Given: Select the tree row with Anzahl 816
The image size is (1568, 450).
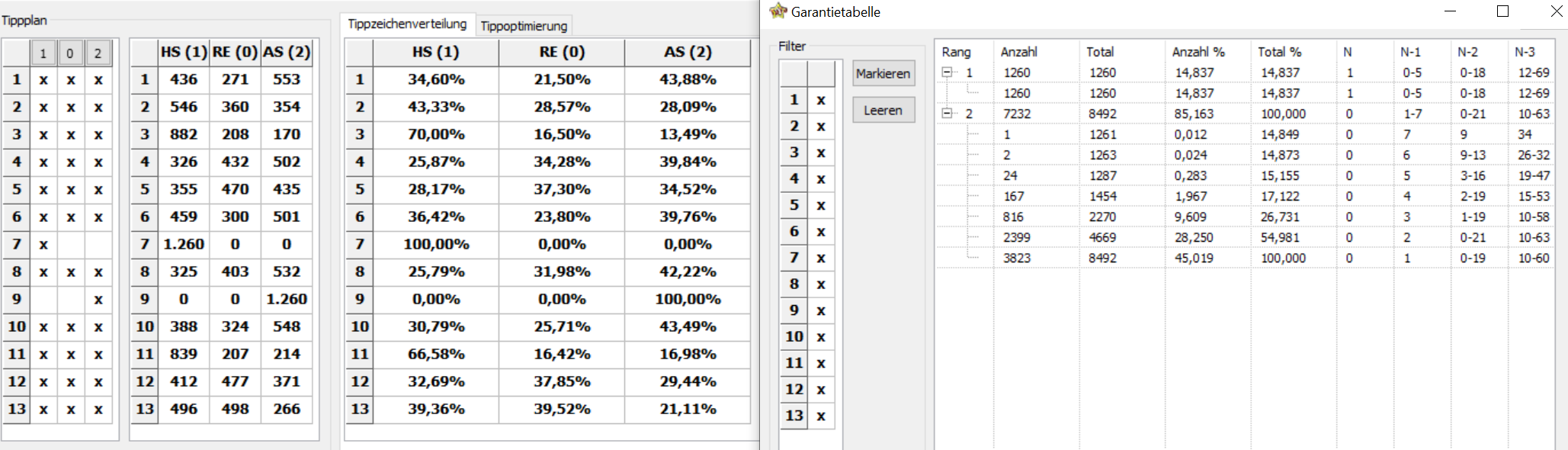Looking at the screenshot, I should (1243, 217).
